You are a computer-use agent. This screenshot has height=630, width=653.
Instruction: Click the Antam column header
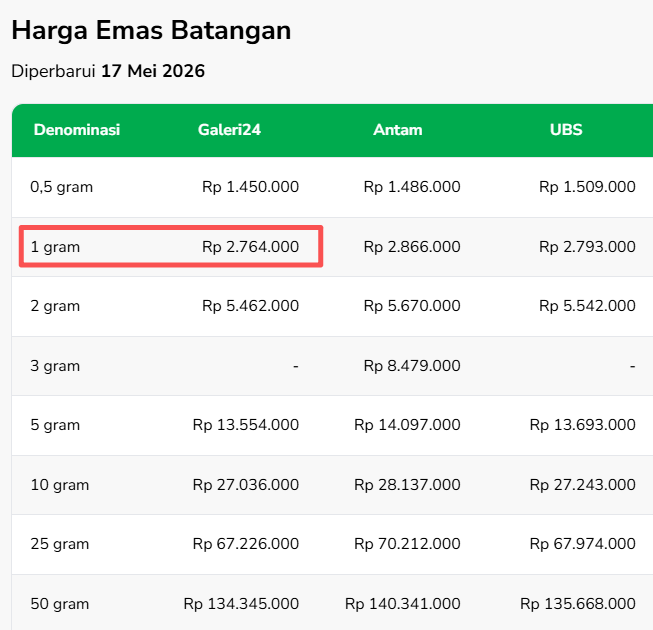[398, 129]
